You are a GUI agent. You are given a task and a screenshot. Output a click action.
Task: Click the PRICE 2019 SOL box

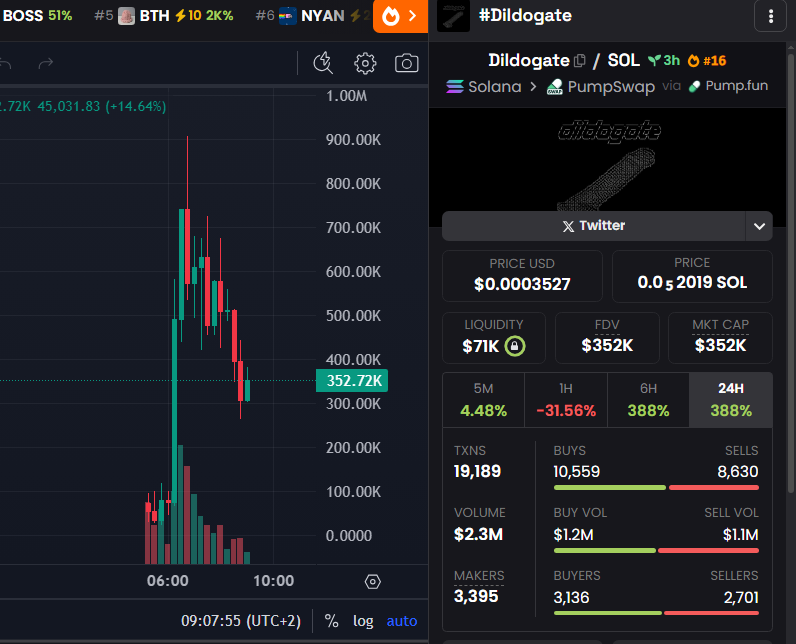pyautogui.click(x=692, y=276)
